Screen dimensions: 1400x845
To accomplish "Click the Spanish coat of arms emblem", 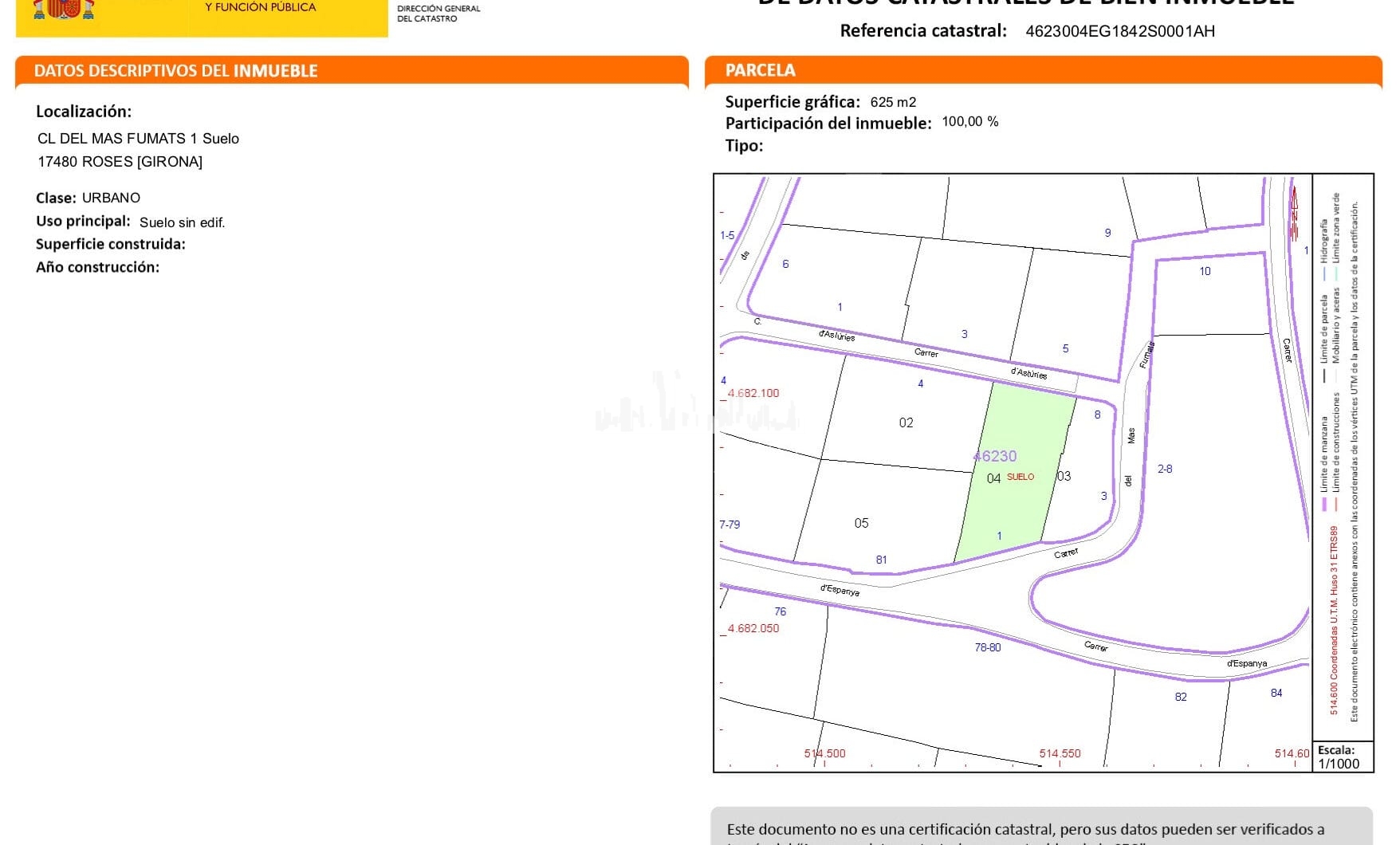I will [64, 9].
